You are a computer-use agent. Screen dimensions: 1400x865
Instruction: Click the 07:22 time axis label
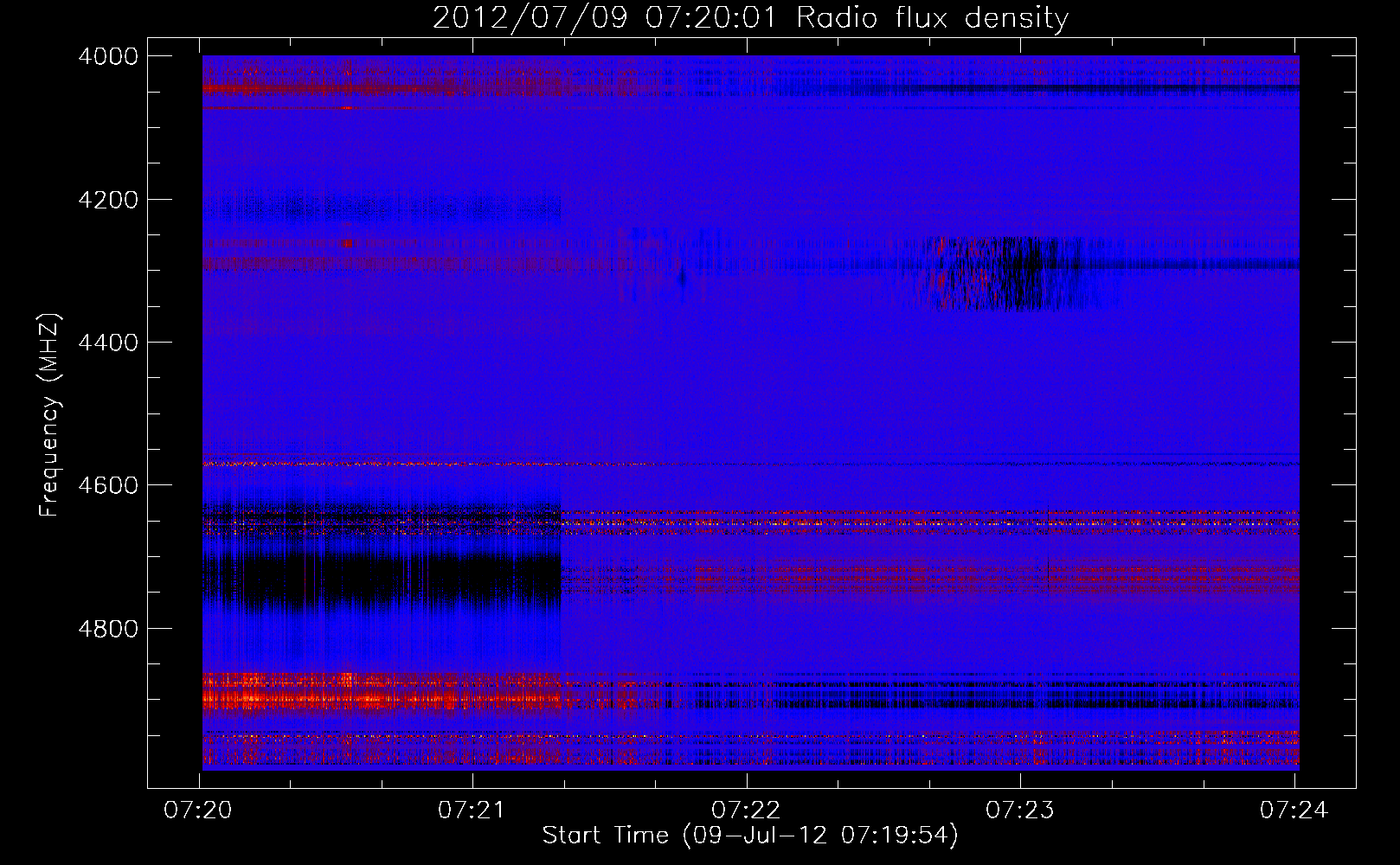tap(746, 811)
